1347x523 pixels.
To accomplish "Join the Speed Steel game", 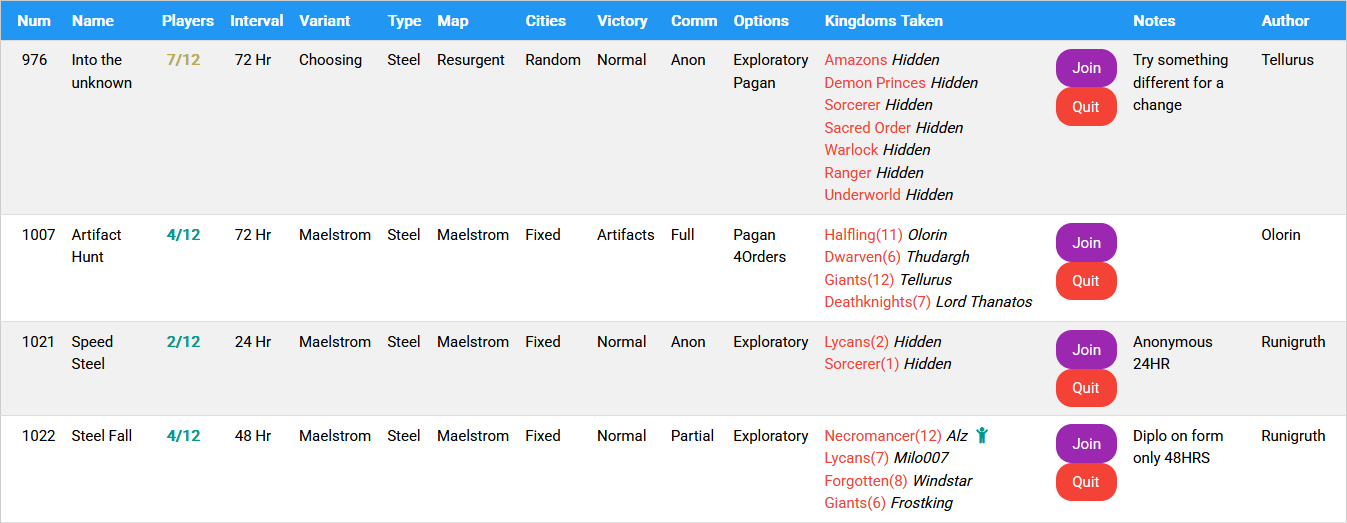I will click(x=1086, y=350).
